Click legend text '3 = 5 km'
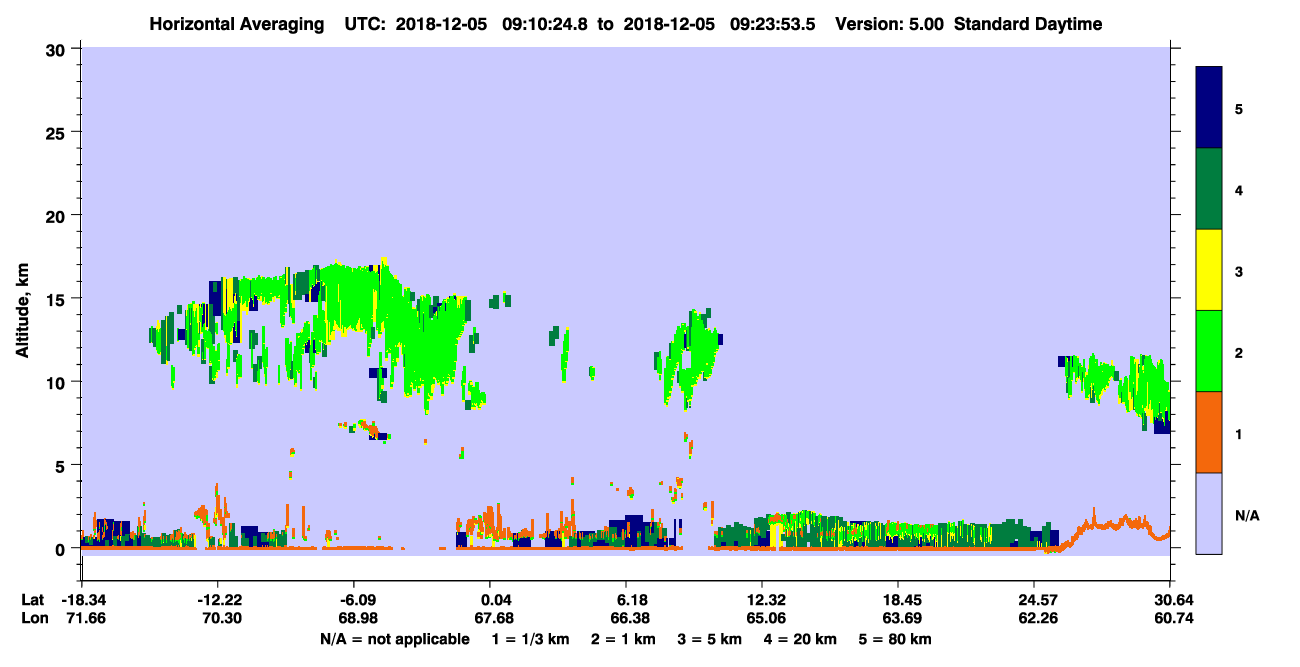1300x667 pixels. (x=708, y=639)
